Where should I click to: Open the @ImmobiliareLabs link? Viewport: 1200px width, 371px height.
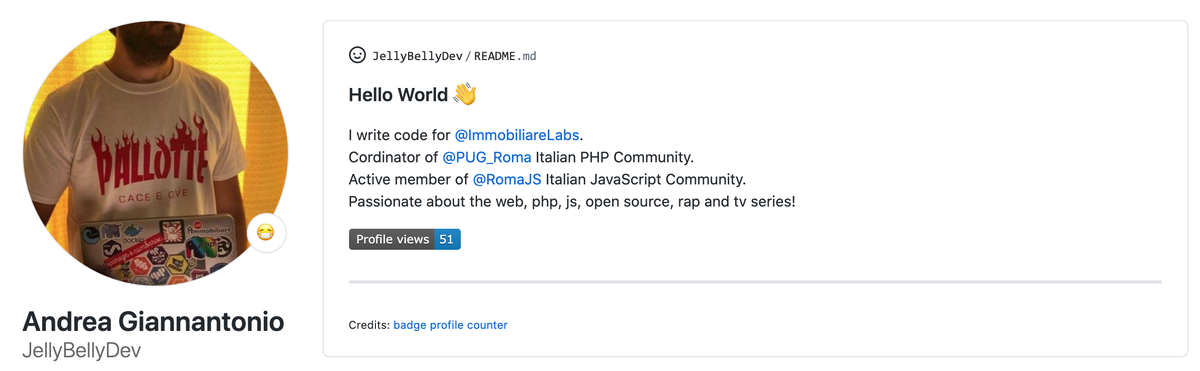517,135
